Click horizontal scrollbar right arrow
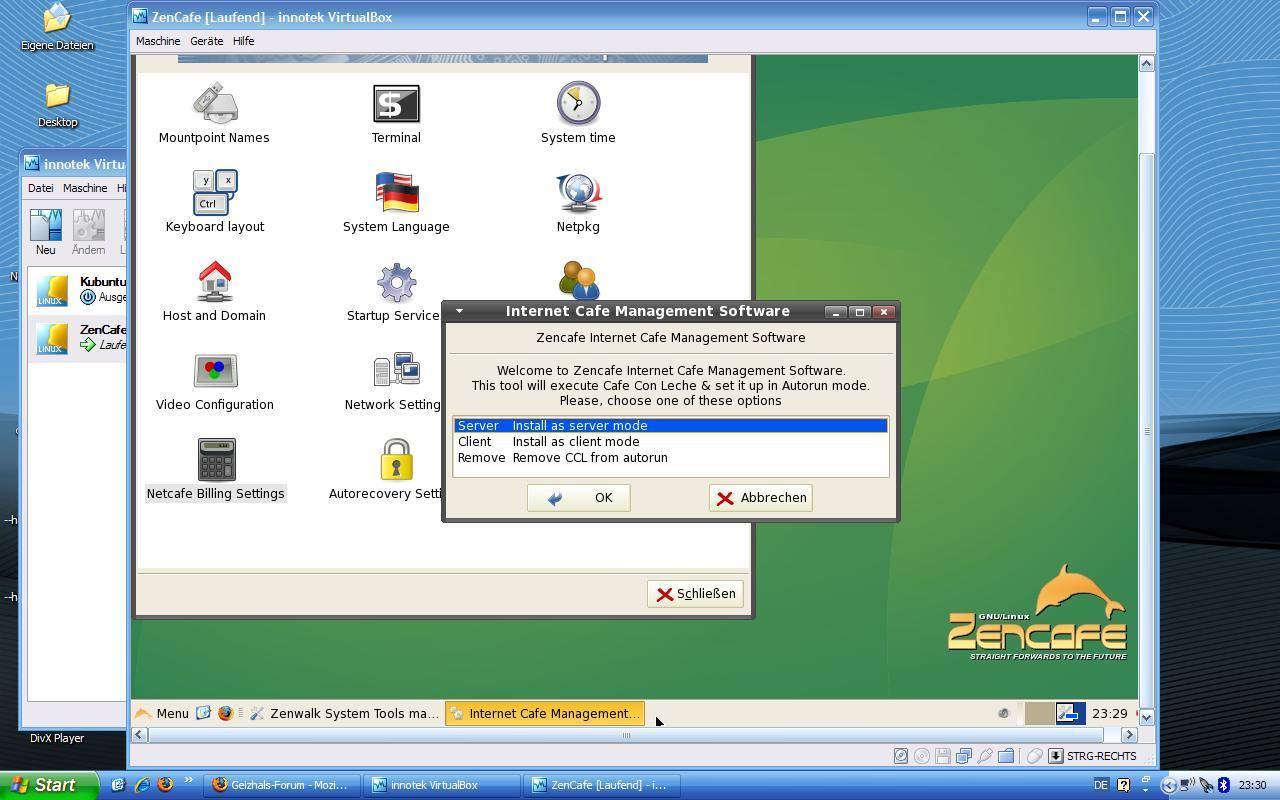The image size is (1280, 800). (x=1129, y=735)
